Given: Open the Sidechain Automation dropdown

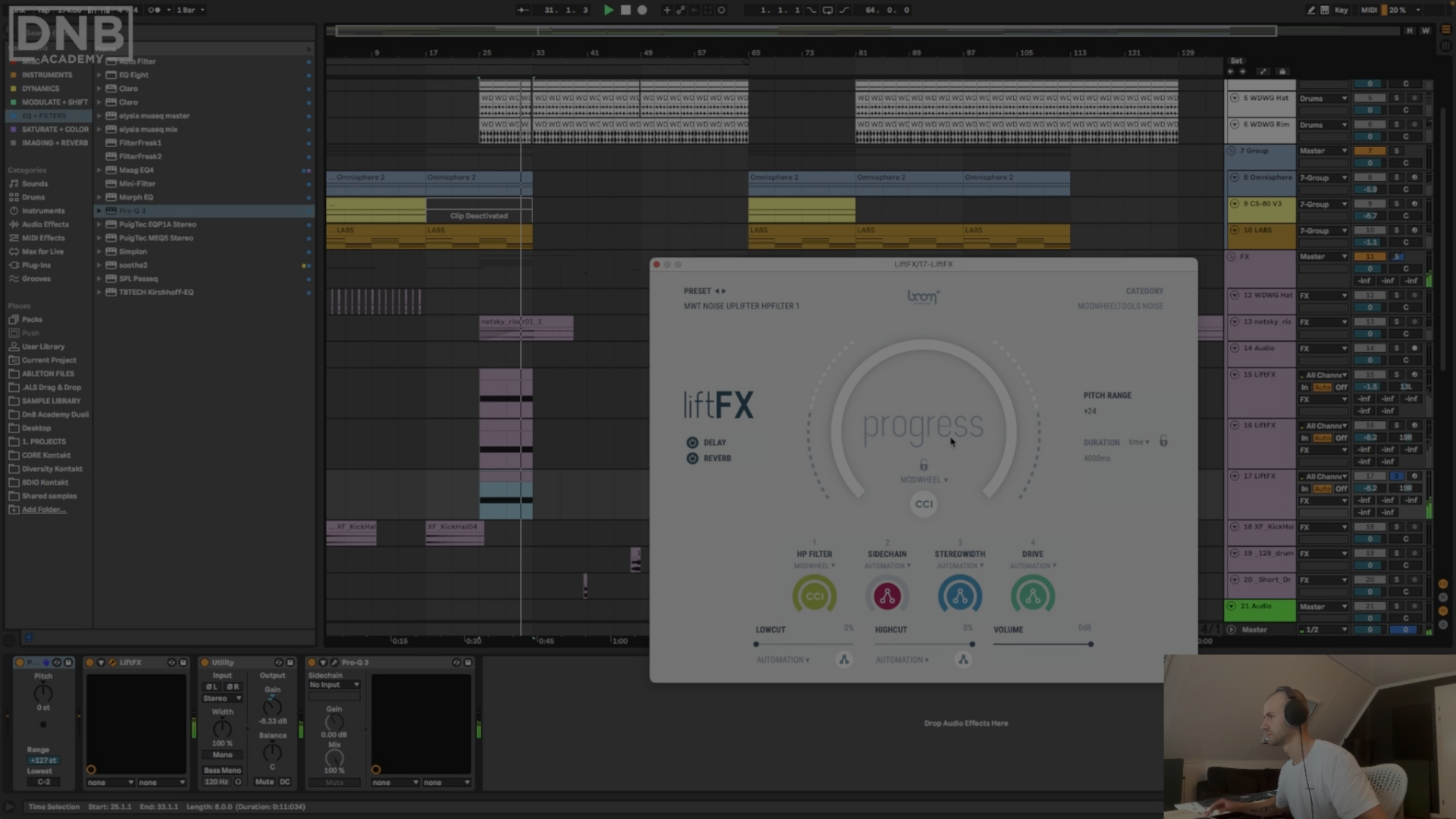Looking at the screenshot, I should click(887, 566).
